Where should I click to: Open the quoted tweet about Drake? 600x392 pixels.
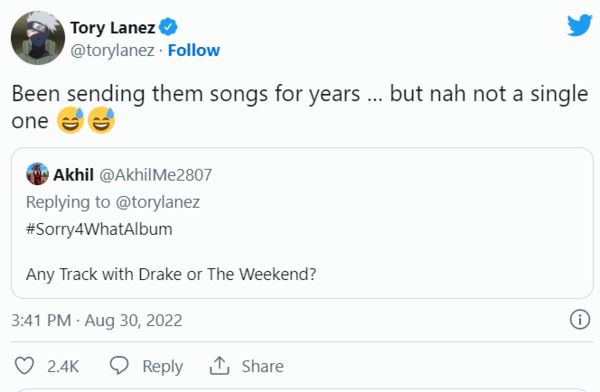302,223
